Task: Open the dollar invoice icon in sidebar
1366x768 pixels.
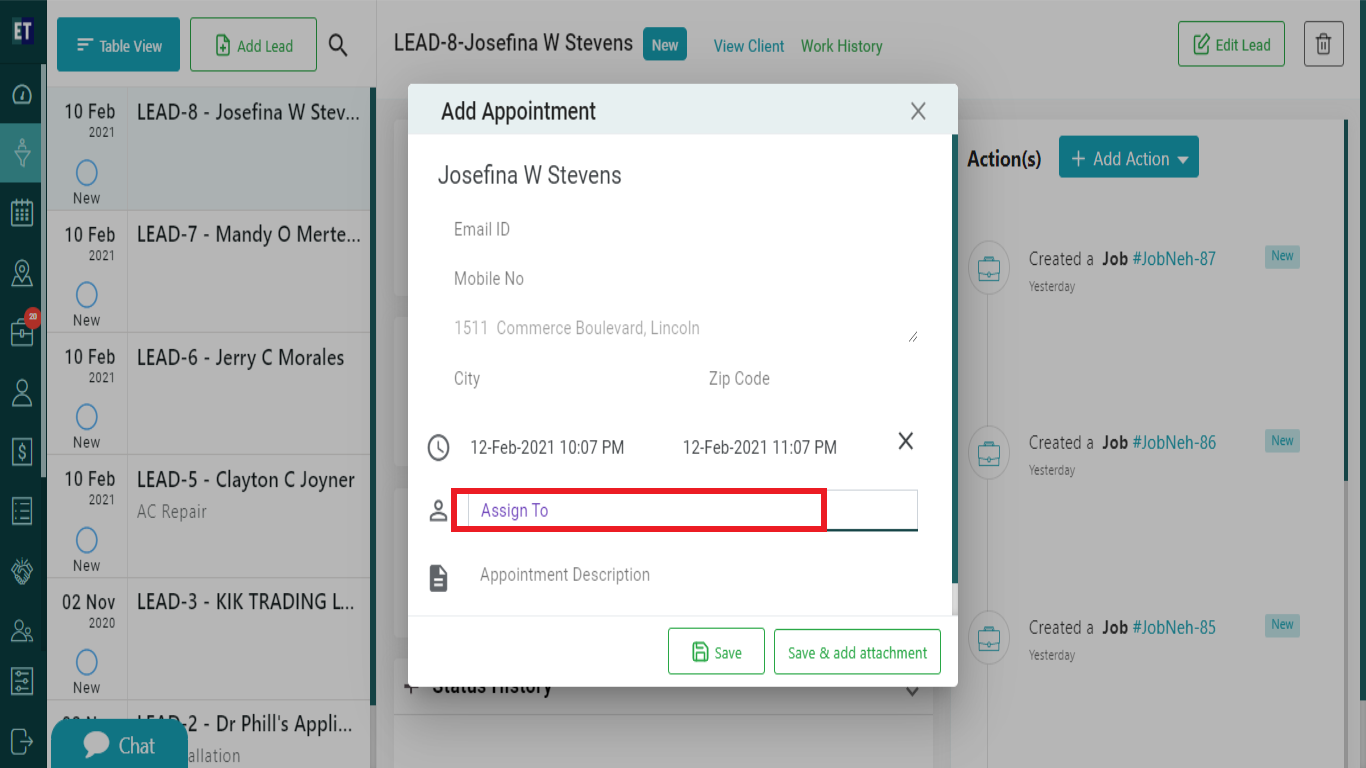Action: (22, 452)
